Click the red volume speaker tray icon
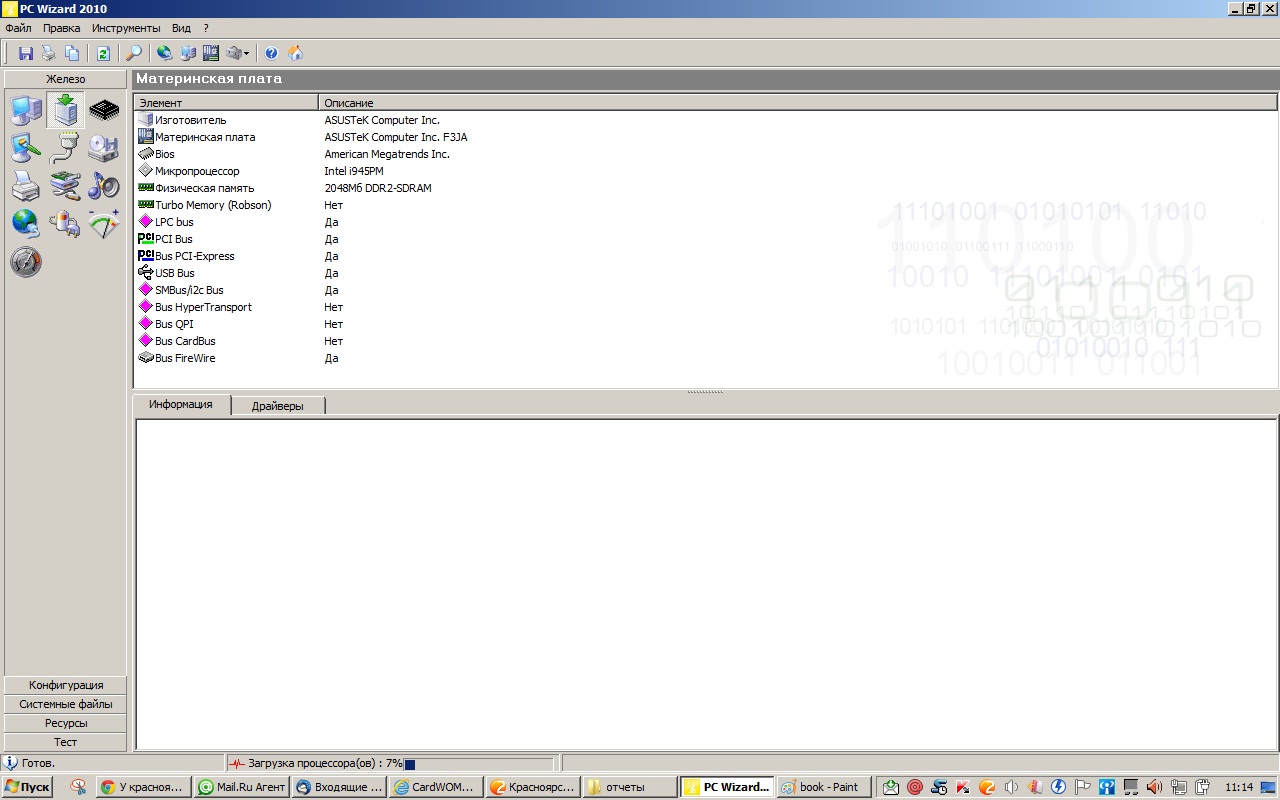The image size is (1280, 800). pos(1153,787)
